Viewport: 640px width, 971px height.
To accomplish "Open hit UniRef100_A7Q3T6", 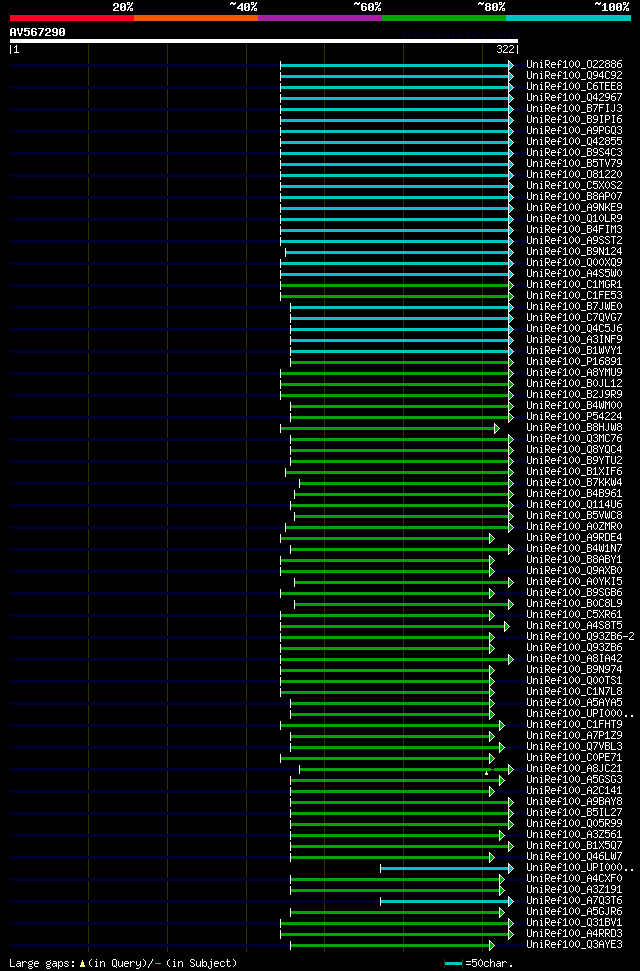I will (574, 900).
